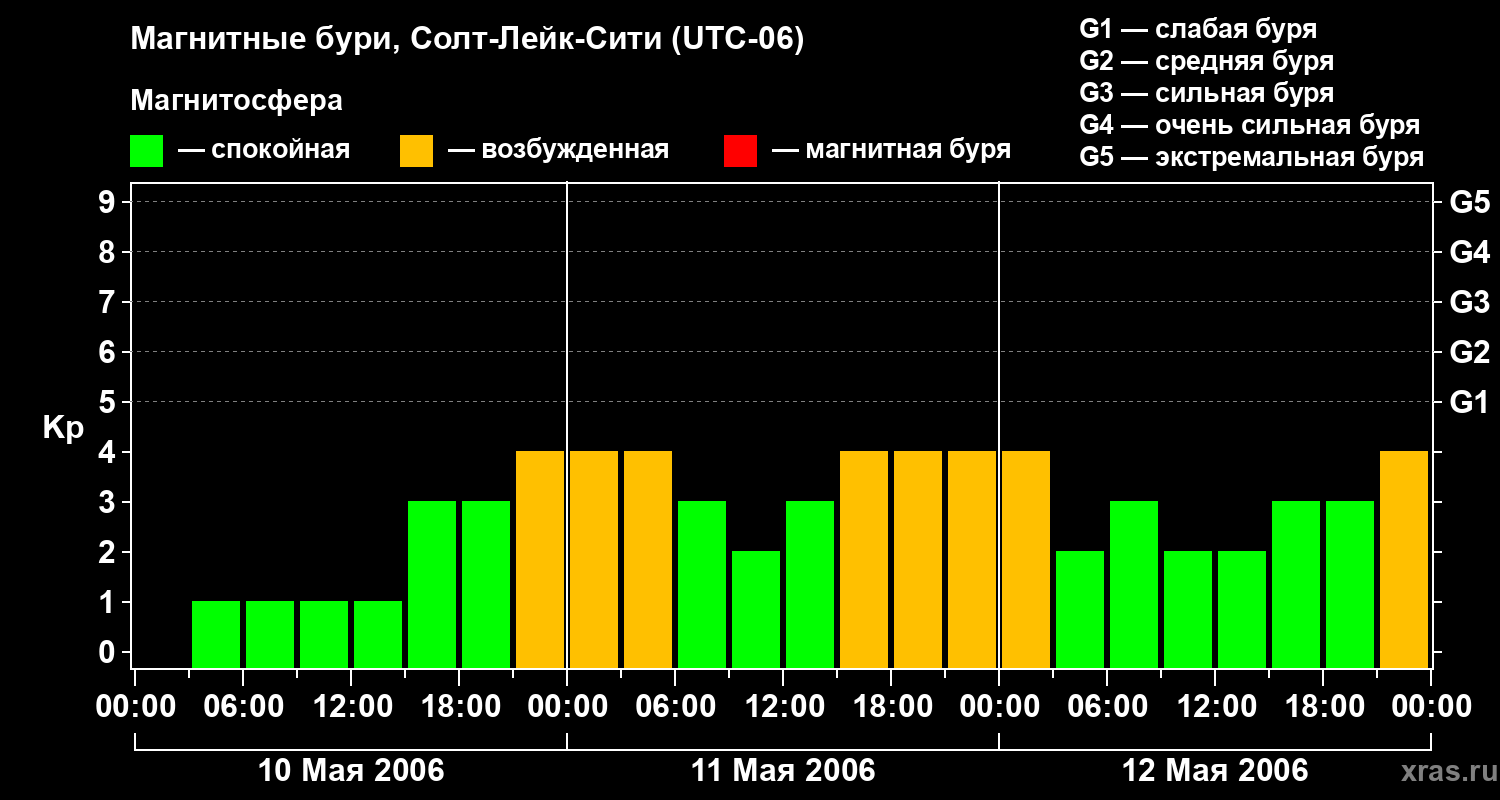Select the 12 Мая 00:00–03:00 orange bar
1500x800 pixels.
1026,559
